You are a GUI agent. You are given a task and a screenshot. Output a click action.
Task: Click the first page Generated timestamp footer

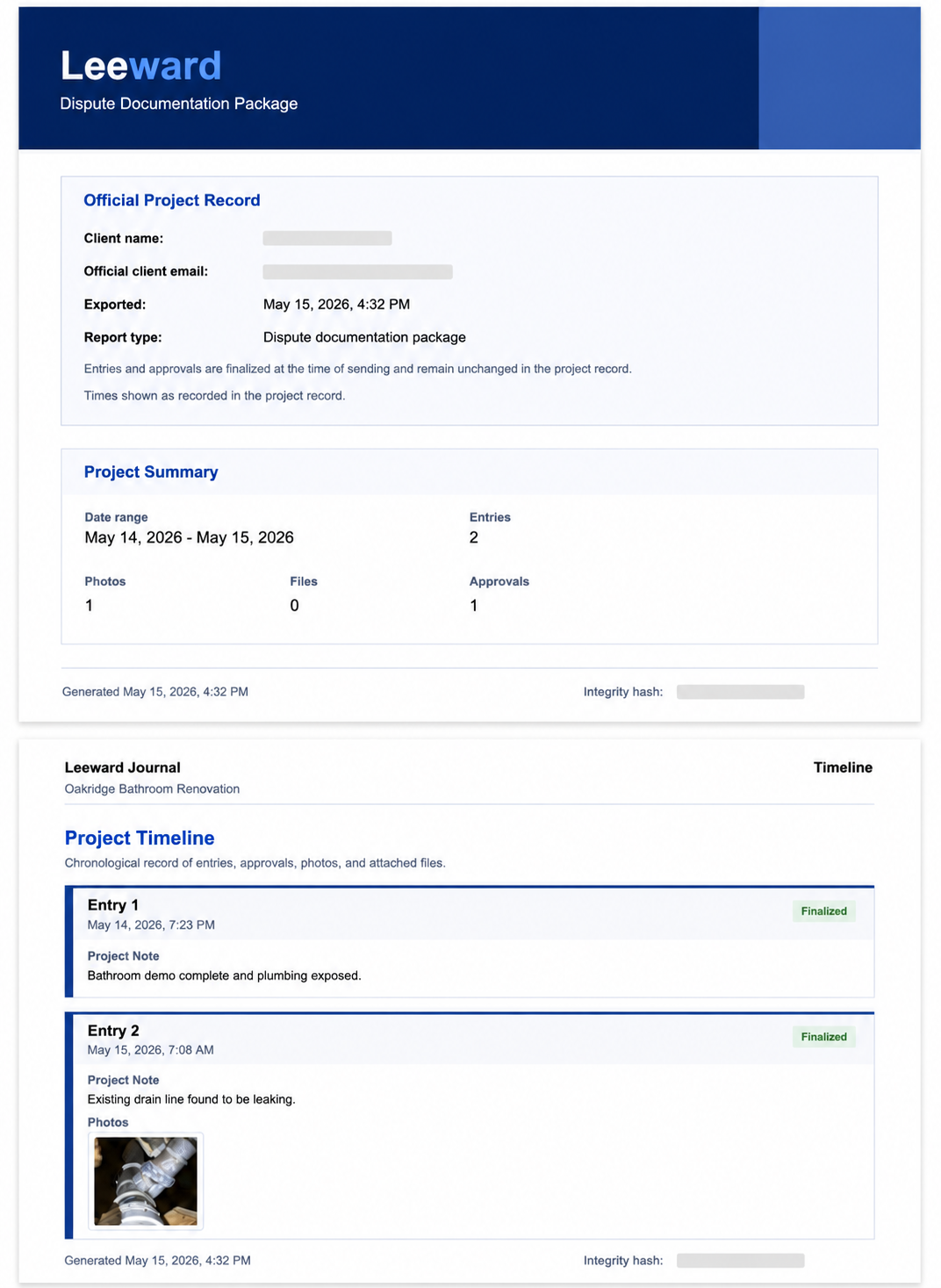point(155,692)
